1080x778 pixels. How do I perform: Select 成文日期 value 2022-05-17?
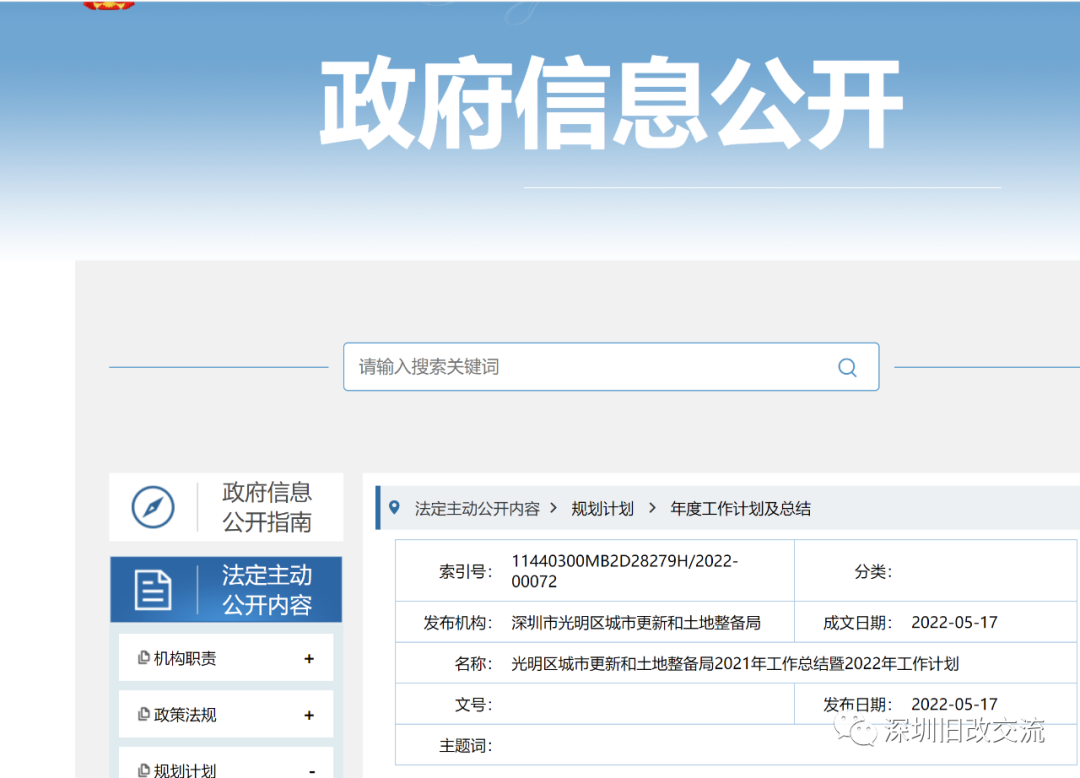pos(954,622)
